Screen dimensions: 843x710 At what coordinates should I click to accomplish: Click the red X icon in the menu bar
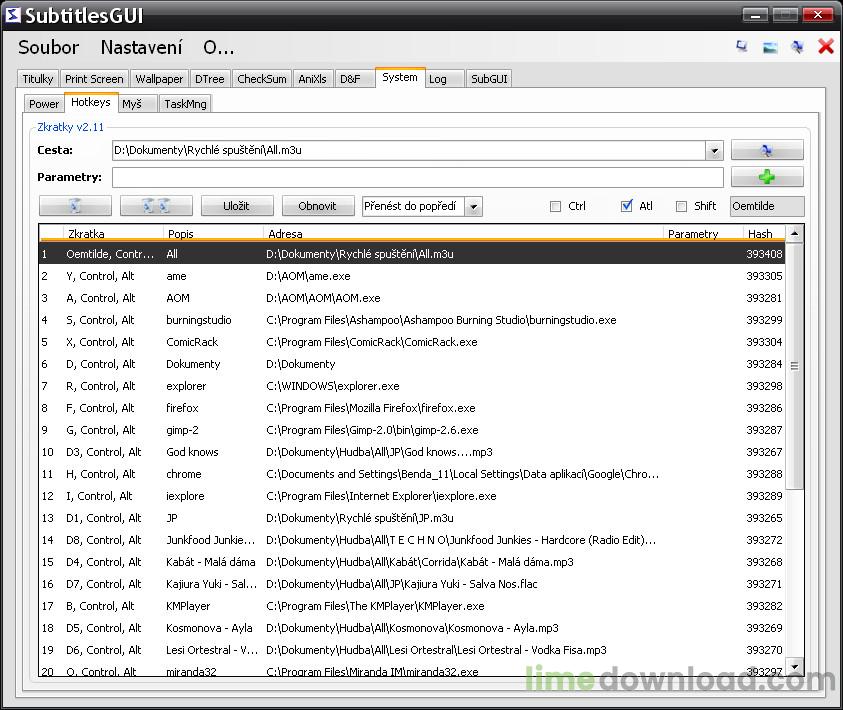[825, 46]
